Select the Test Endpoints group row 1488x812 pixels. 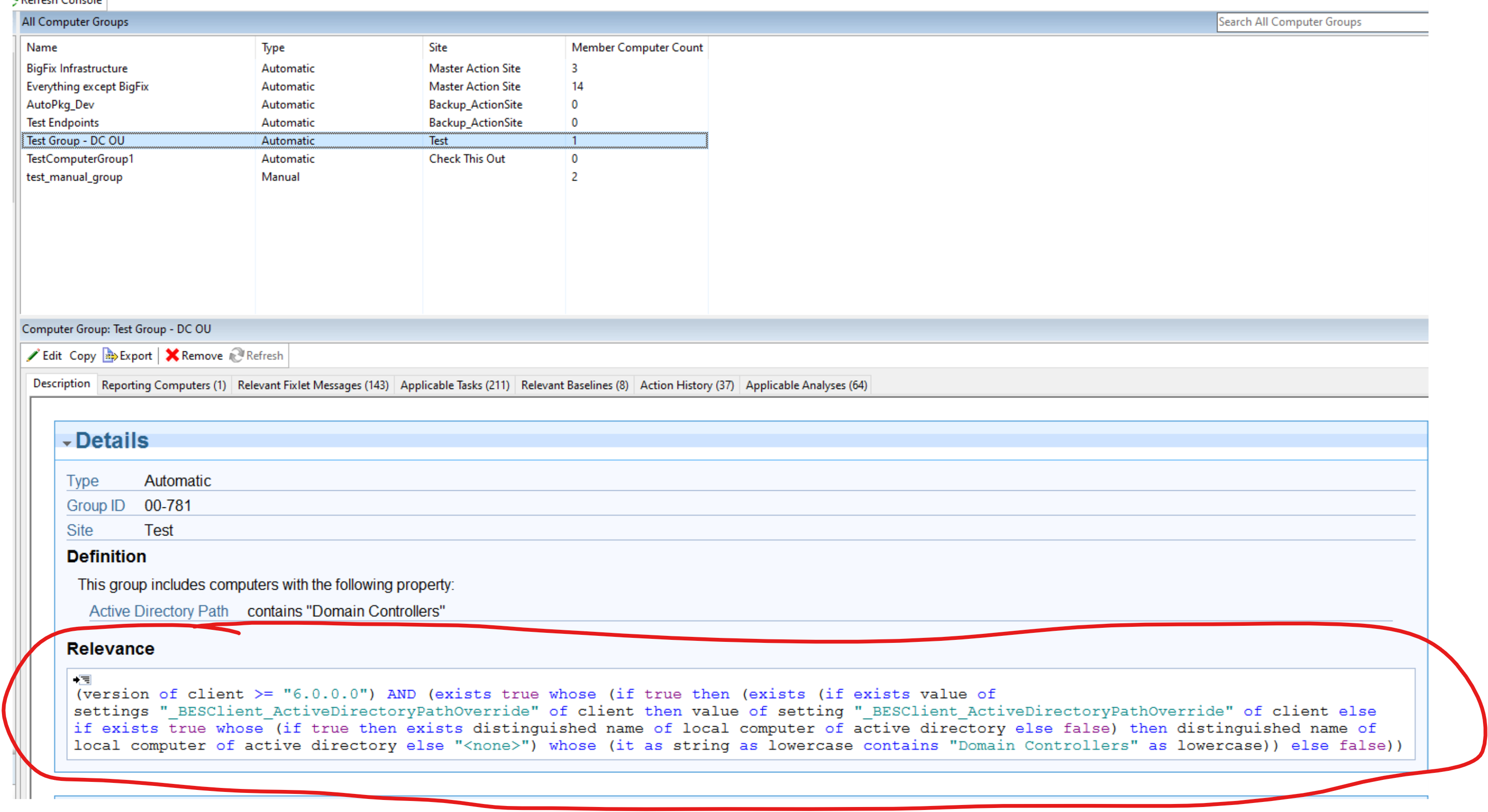364,122
